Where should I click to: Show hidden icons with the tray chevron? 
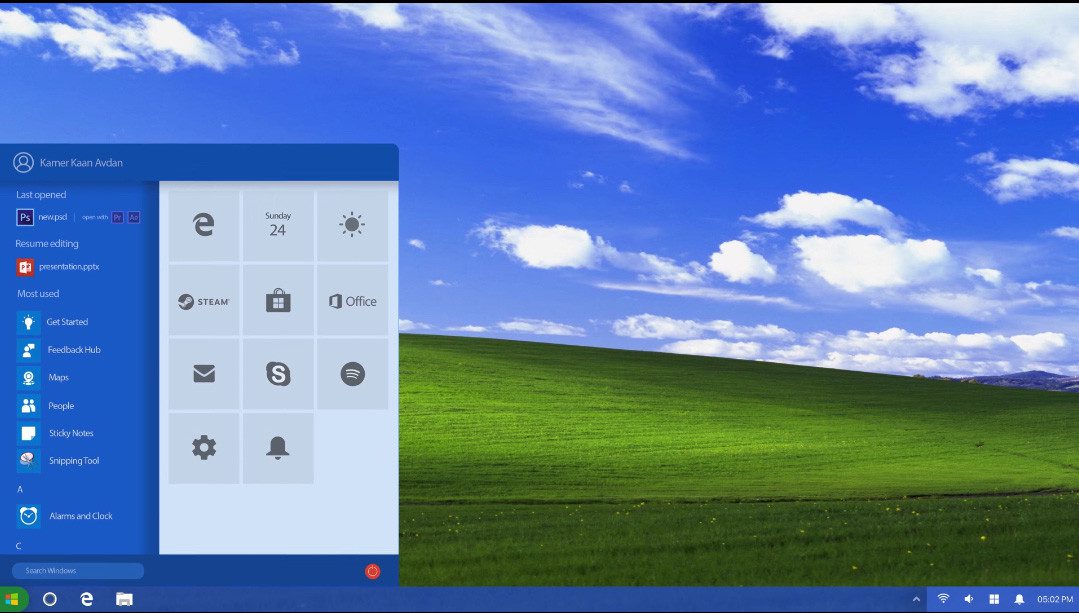[x=916, y=598]
